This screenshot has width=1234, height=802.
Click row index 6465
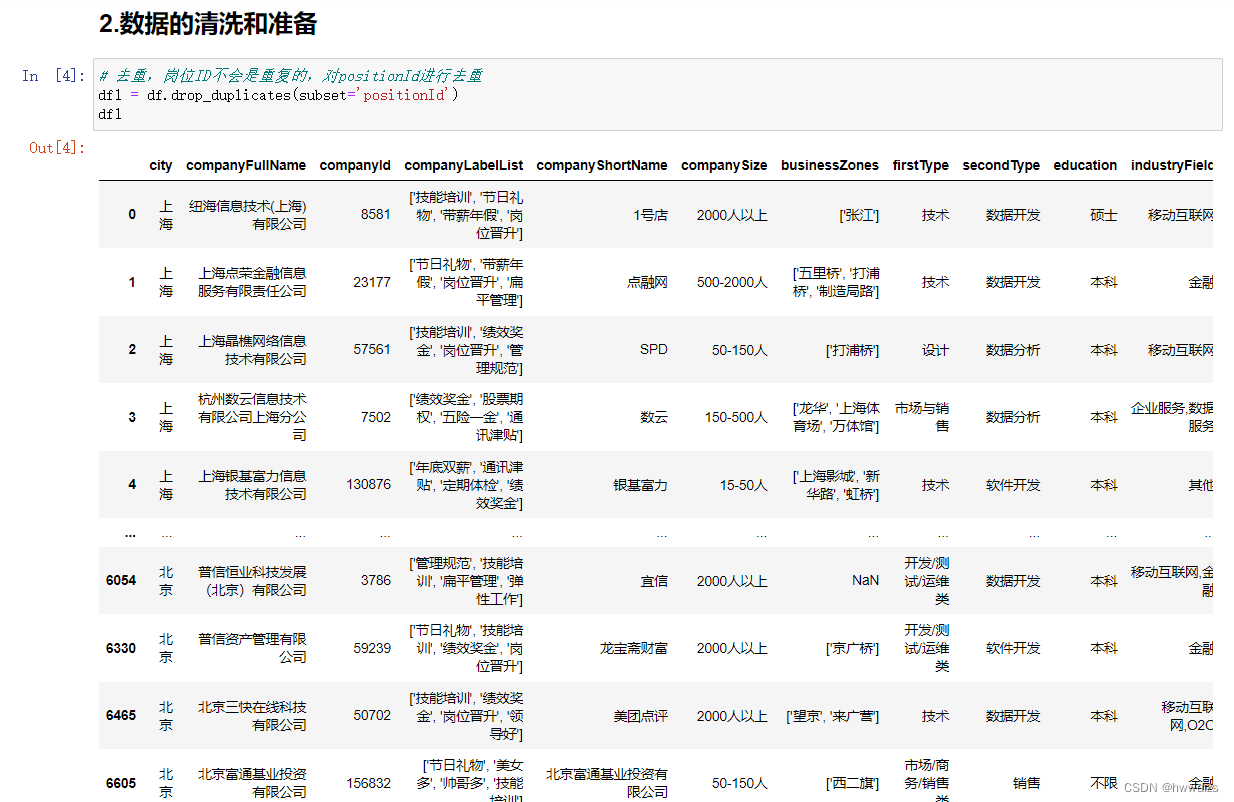point(121,716)
